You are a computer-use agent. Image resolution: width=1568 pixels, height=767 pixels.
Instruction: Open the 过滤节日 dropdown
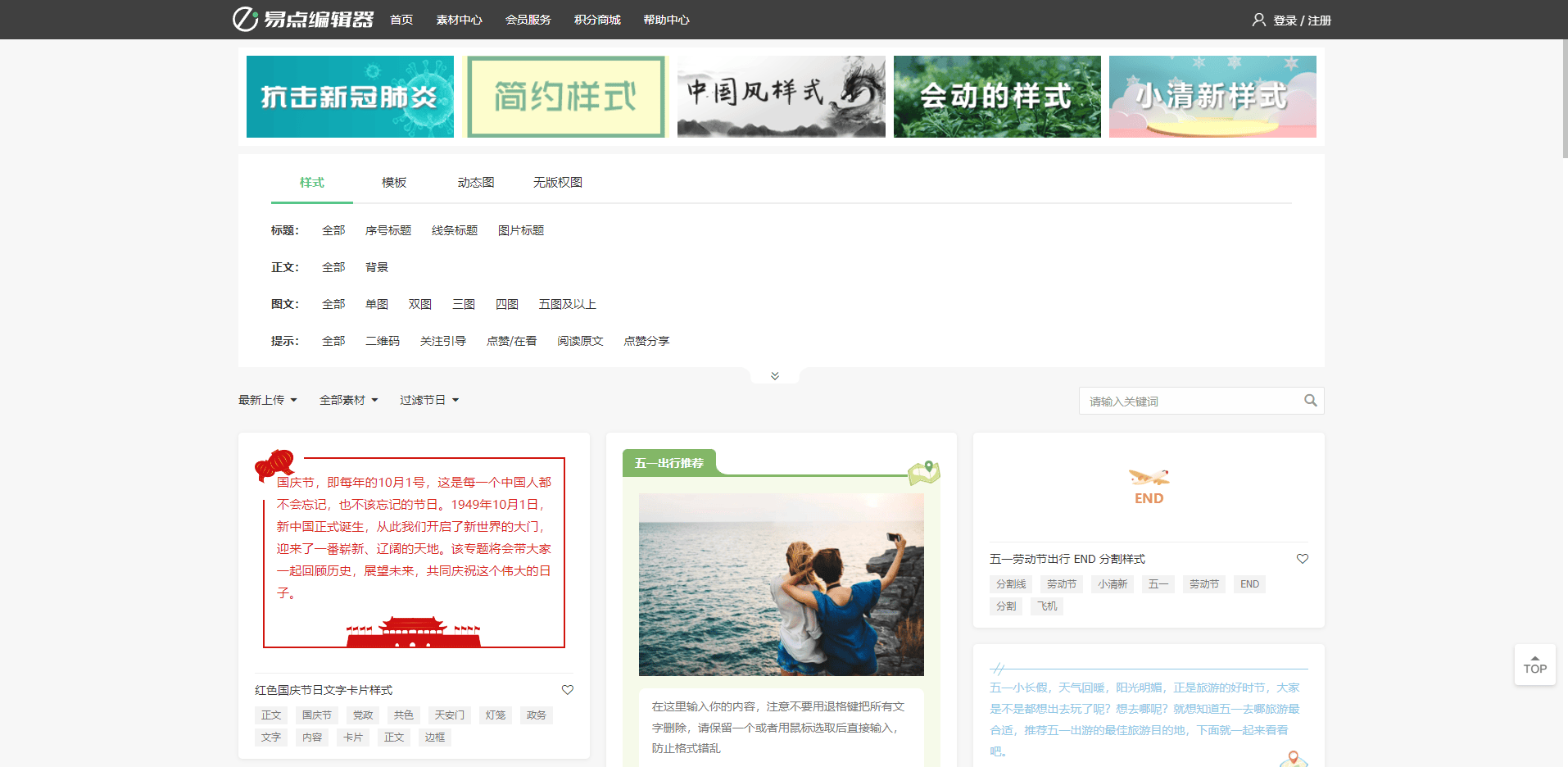pos(428,399)
